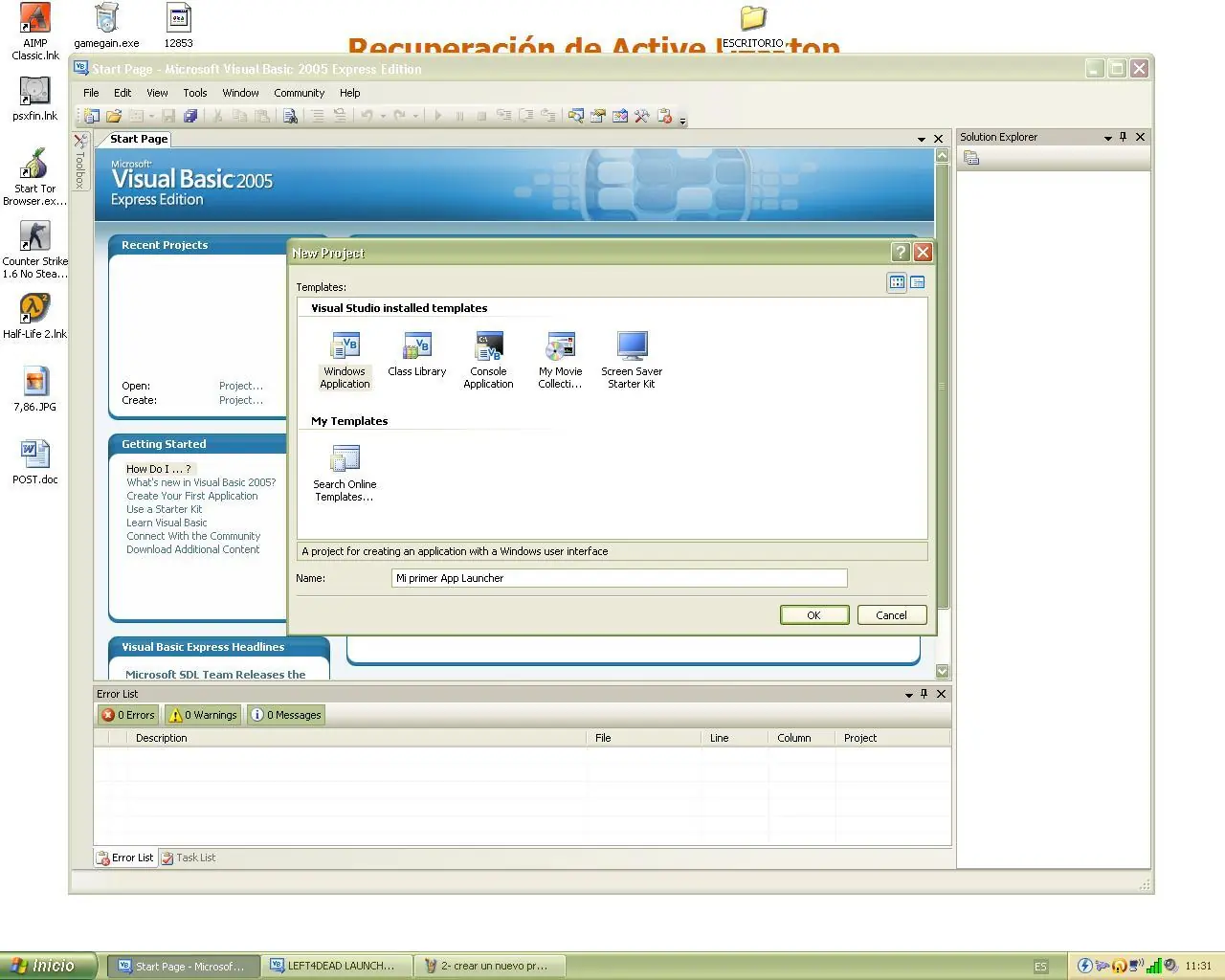This screenshot has width=1225, height=980.
Task: Open the Properties Window toolbar icon
Action: tap(598, 116)
